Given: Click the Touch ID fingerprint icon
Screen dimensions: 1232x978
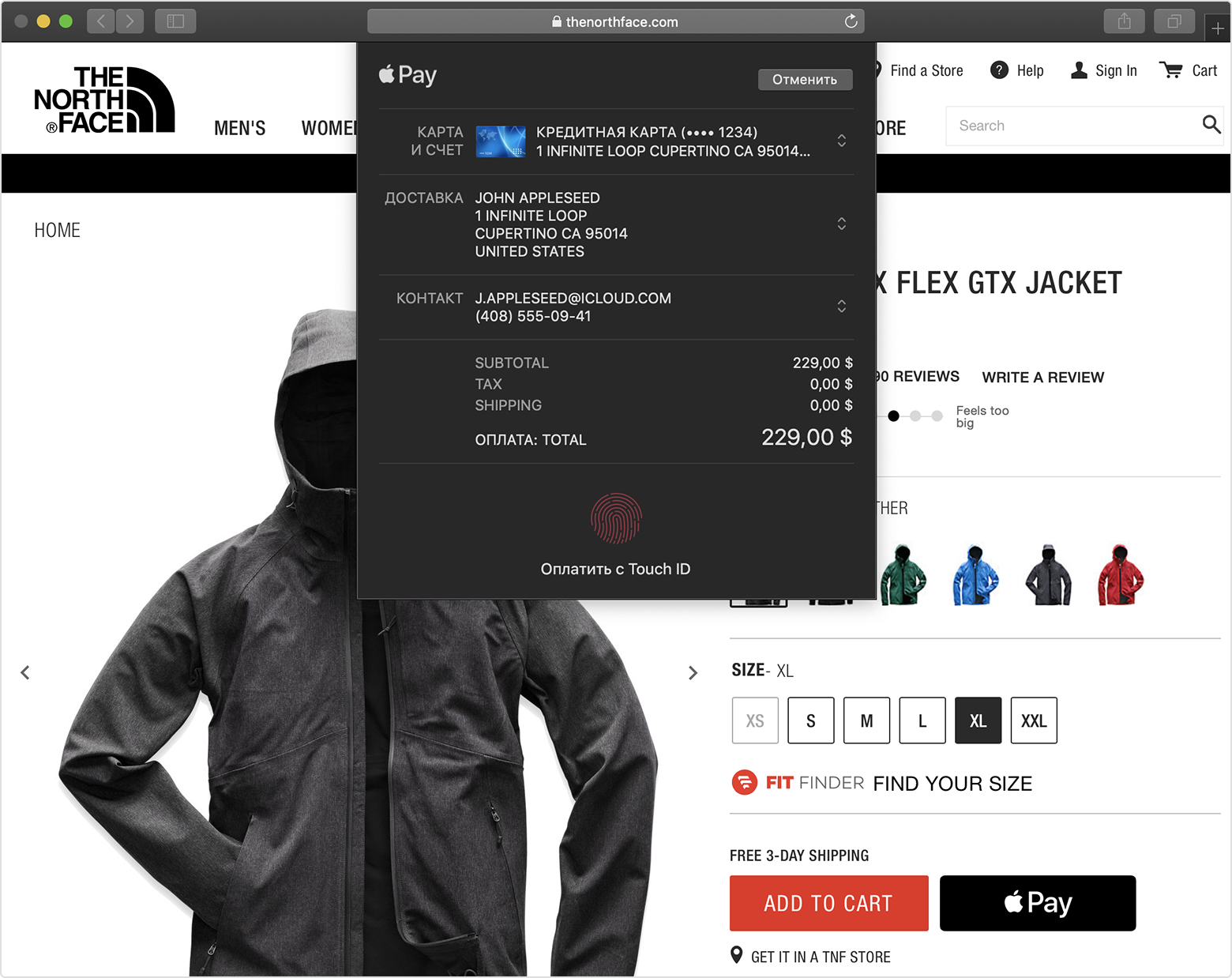Looking at the screenshot, I should pyautogui.click(x=616, y=519).
